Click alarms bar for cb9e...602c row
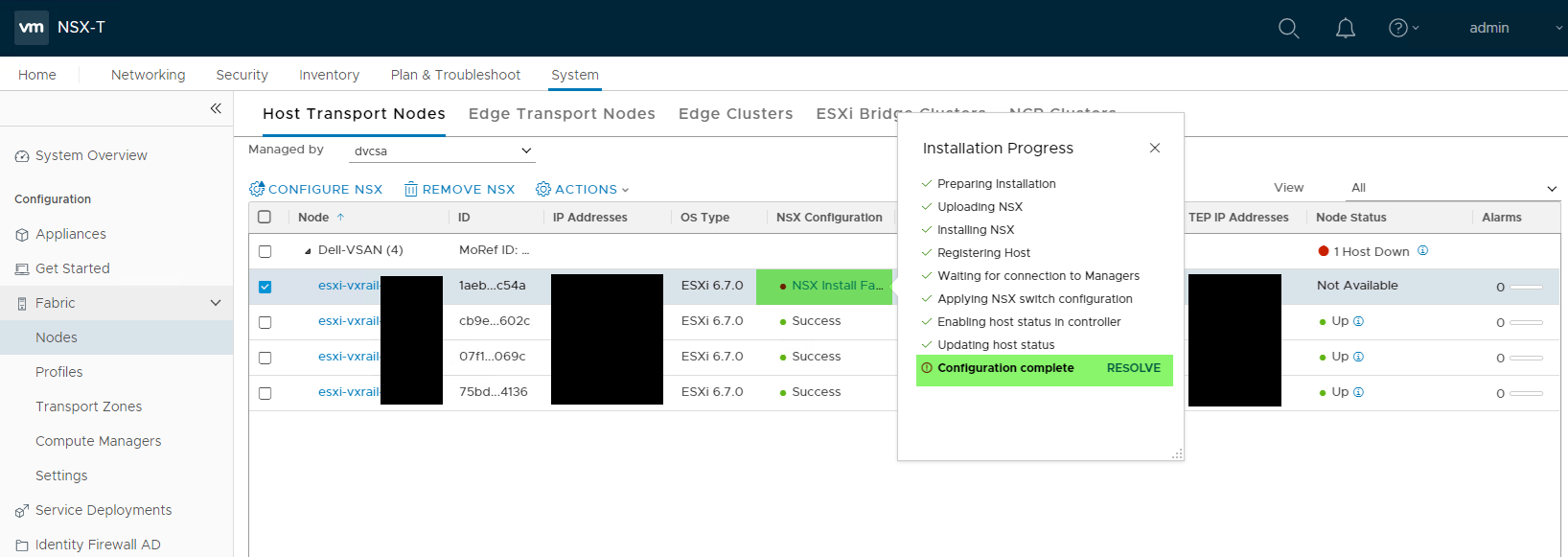This screenshot has height=557, width=1568. [x=1526, y=322]
